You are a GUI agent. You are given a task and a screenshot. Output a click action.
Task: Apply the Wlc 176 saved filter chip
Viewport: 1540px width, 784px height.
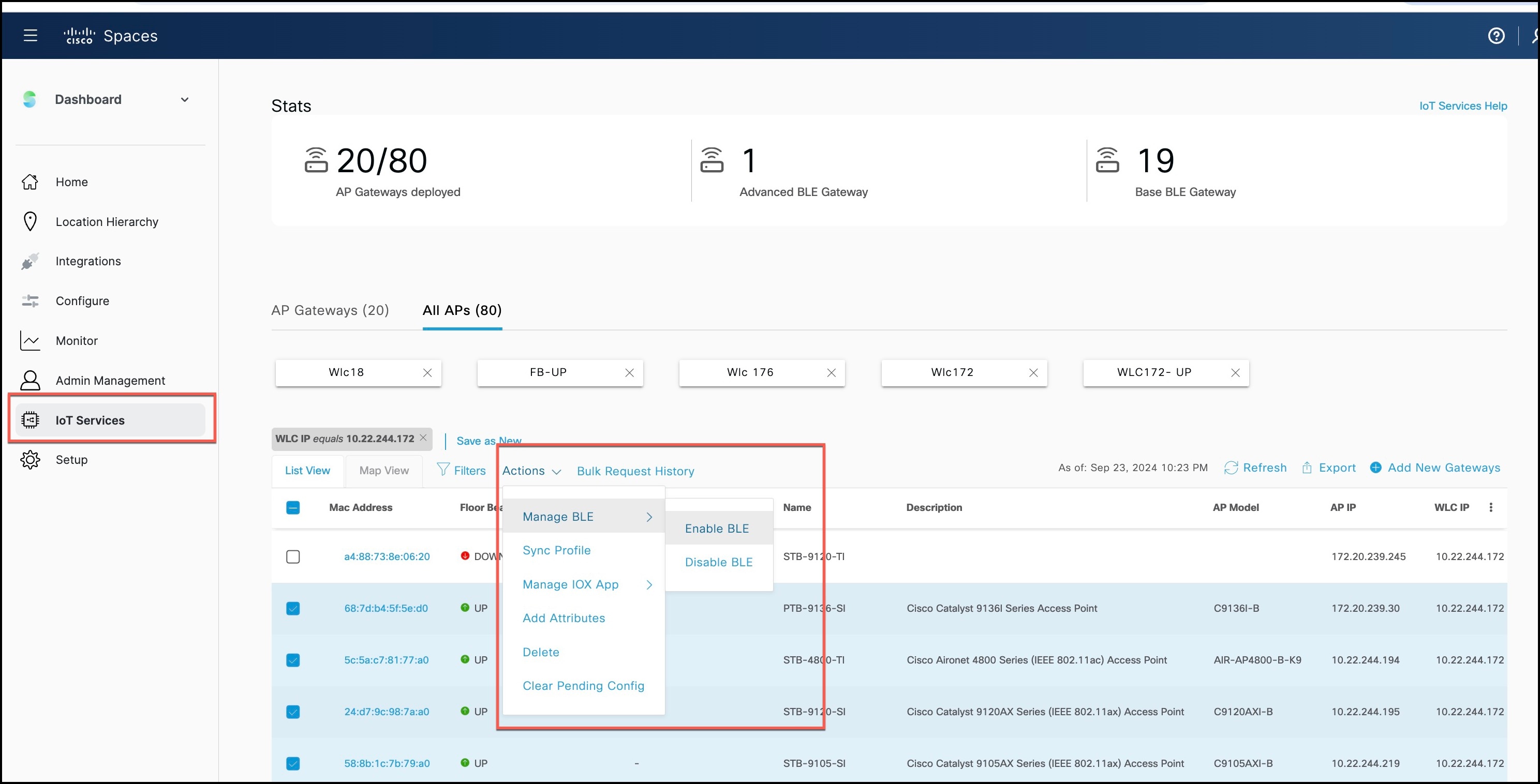750,372
